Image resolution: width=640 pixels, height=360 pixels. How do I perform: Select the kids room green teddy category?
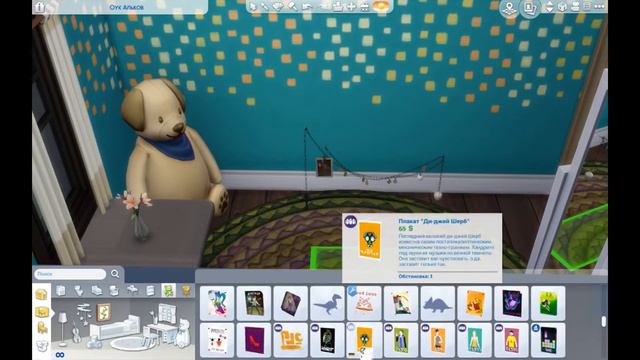pos(168,290)
